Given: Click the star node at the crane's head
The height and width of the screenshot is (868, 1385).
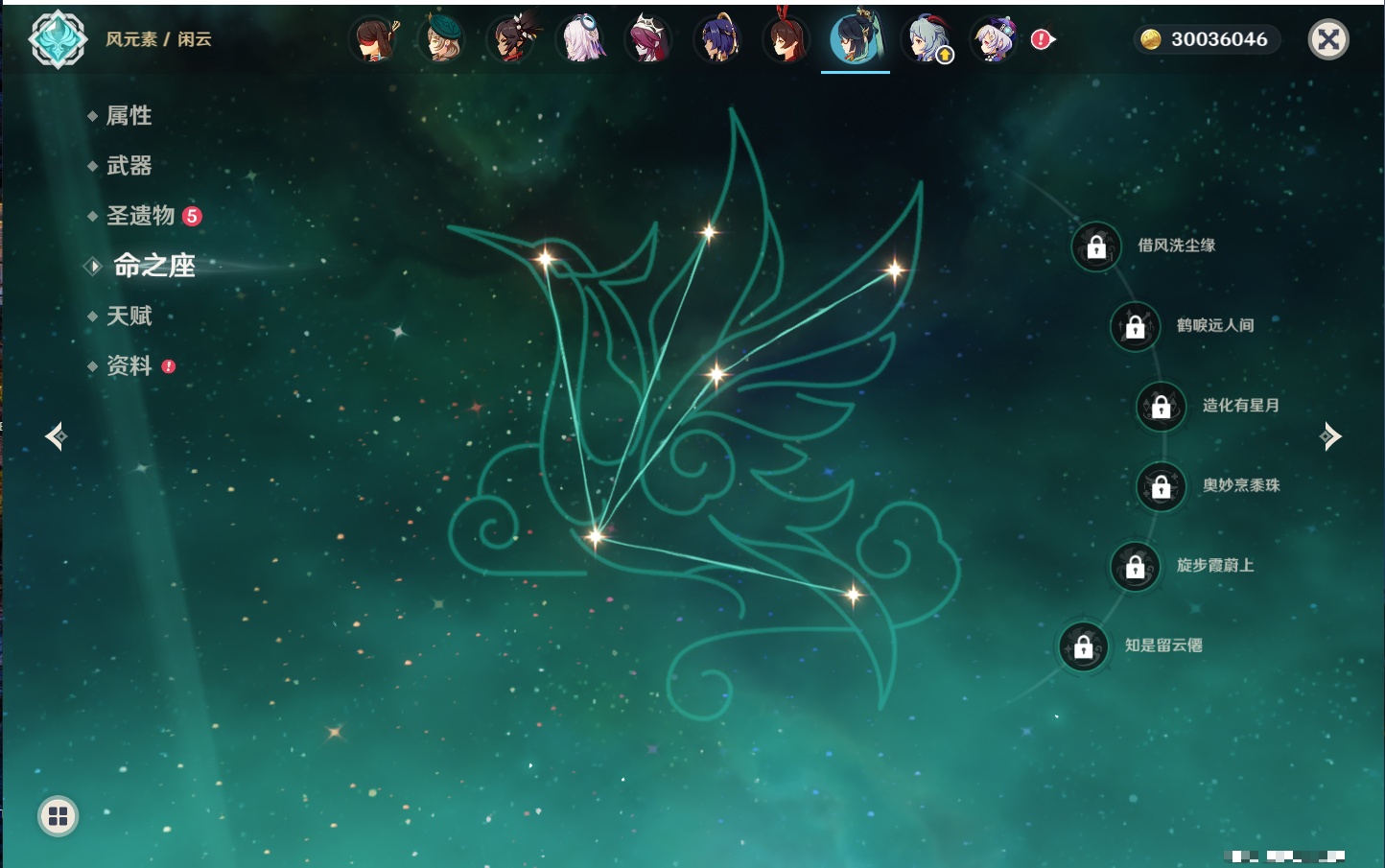Looking at the screenshot, I should pyautogui.click(x=545, y=258).
